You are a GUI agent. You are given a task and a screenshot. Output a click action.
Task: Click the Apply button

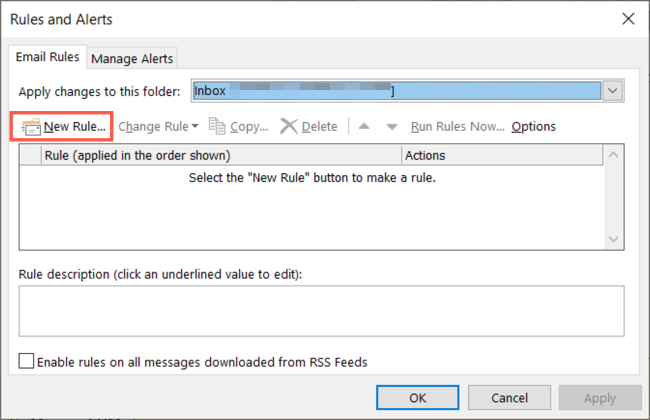[599, 398]
